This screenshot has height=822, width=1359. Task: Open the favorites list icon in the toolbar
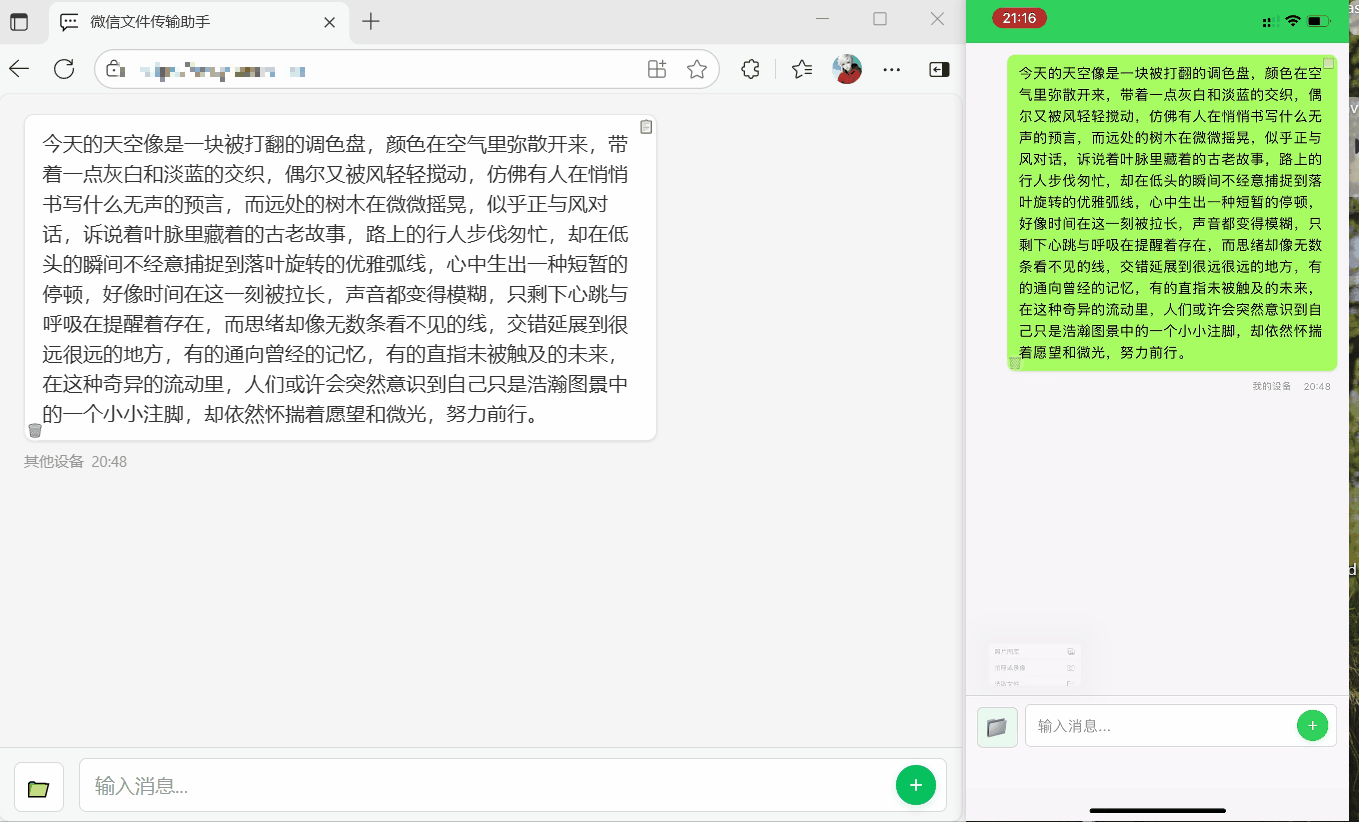click(x=801, y=69)
